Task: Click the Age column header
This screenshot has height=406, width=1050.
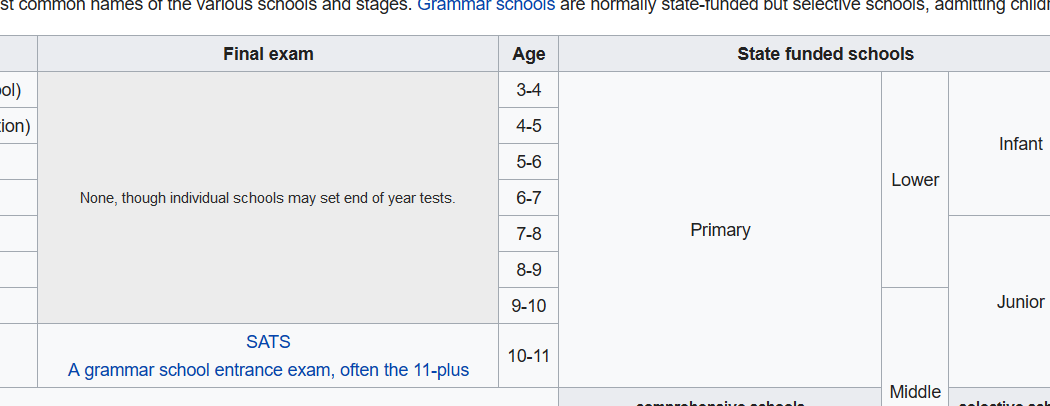Action: tap(528, 54)
